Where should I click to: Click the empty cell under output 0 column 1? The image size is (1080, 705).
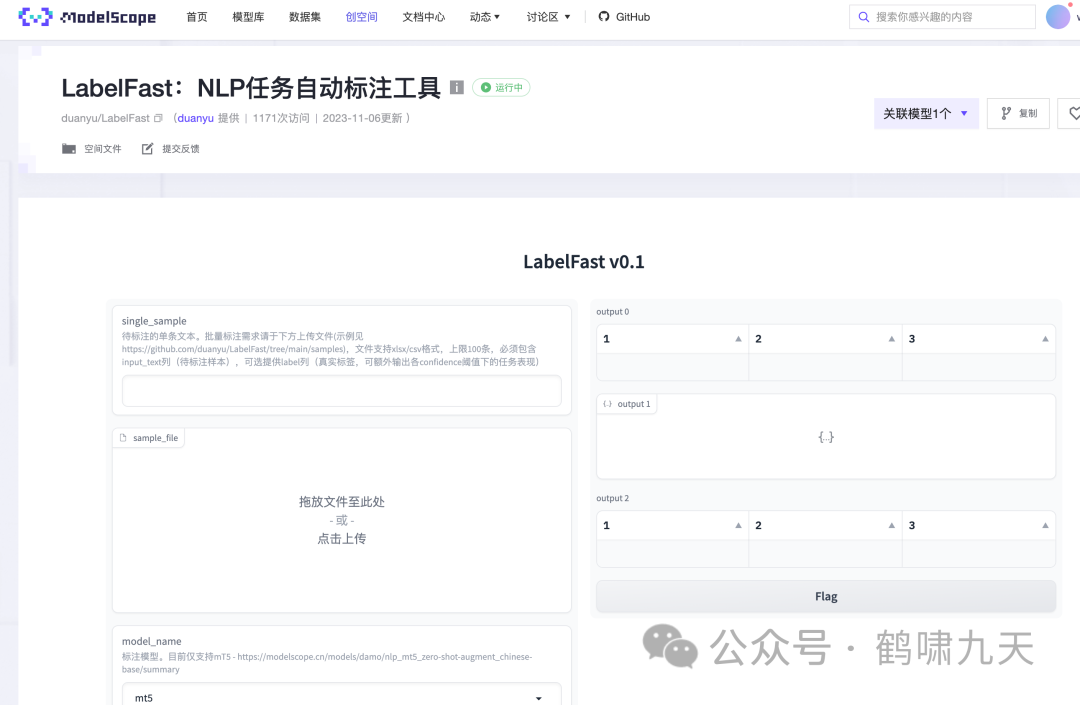673,367
